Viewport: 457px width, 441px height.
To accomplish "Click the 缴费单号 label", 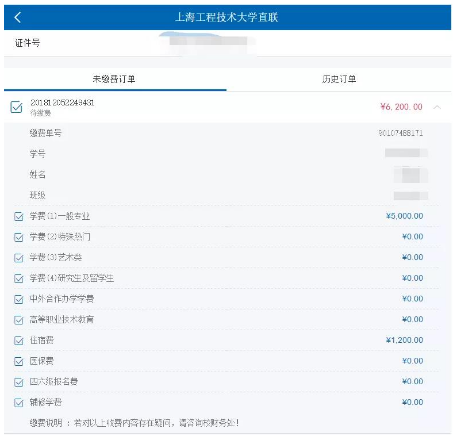I will [x=46, y=133].
